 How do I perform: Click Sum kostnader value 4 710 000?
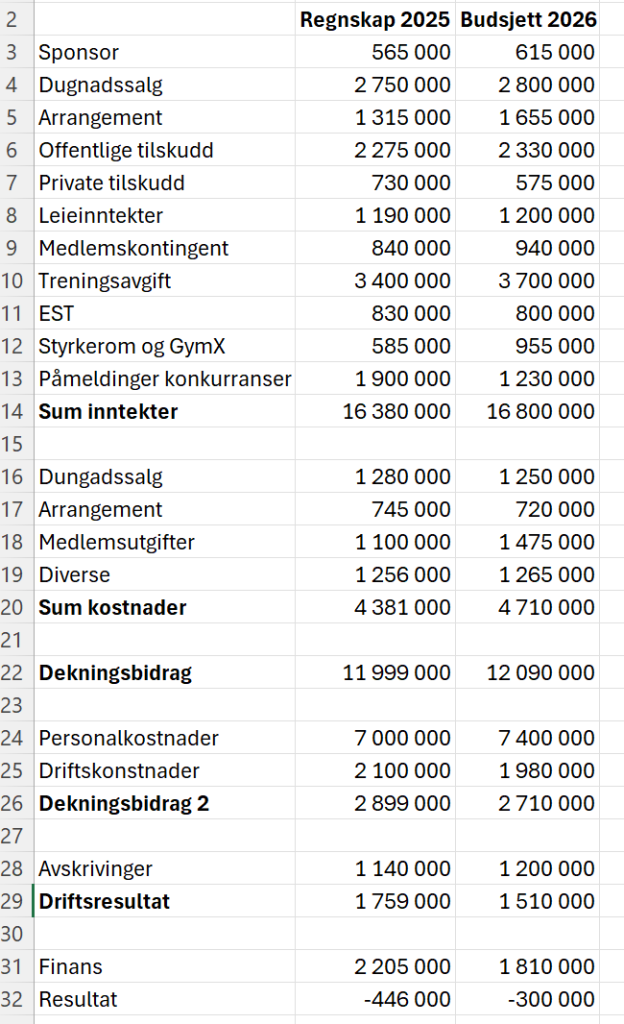pyautogui.click(x=546, y=607)
